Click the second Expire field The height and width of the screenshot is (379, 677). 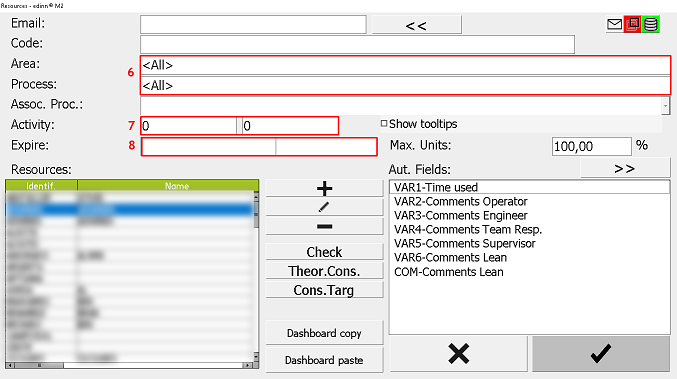326,147
